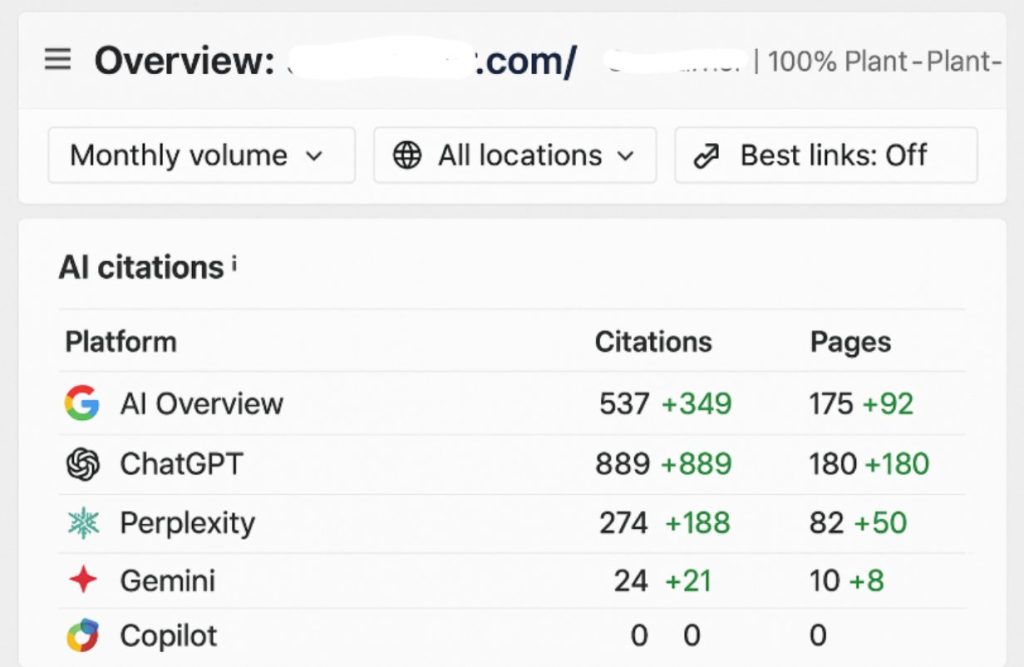Viewport: 1024px width, 667px height.
Task: Click the globe icon in locations filter
Action: [x=407, y=156]
